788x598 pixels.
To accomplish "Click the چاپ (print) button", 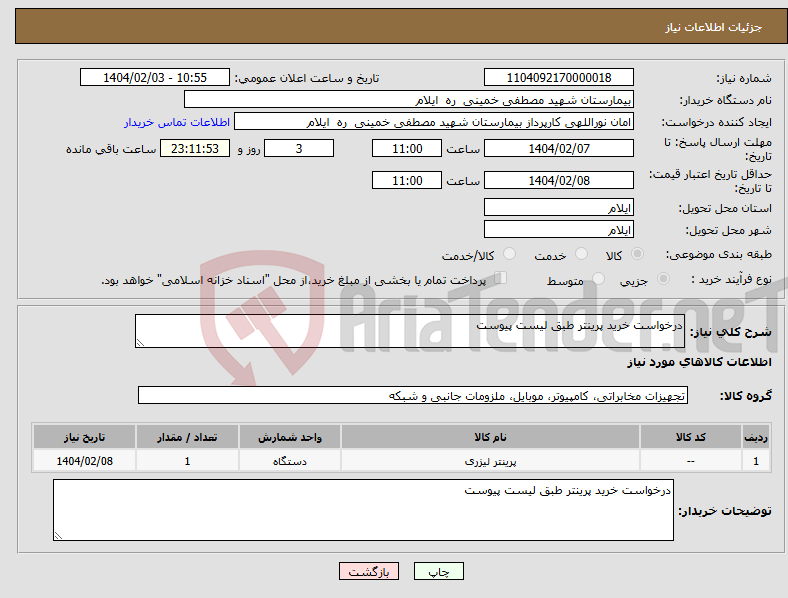I will [438, 571].
